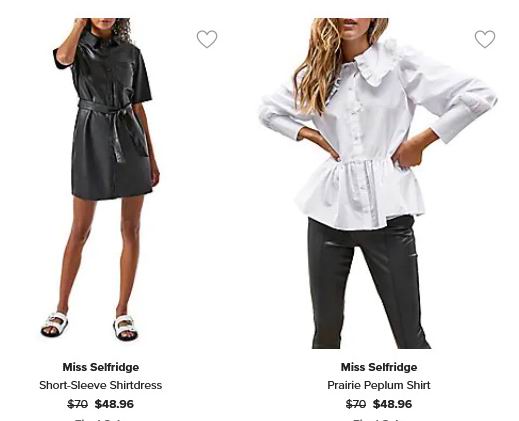Open the Prairie Peplum Shirt product title

point(379,385)
